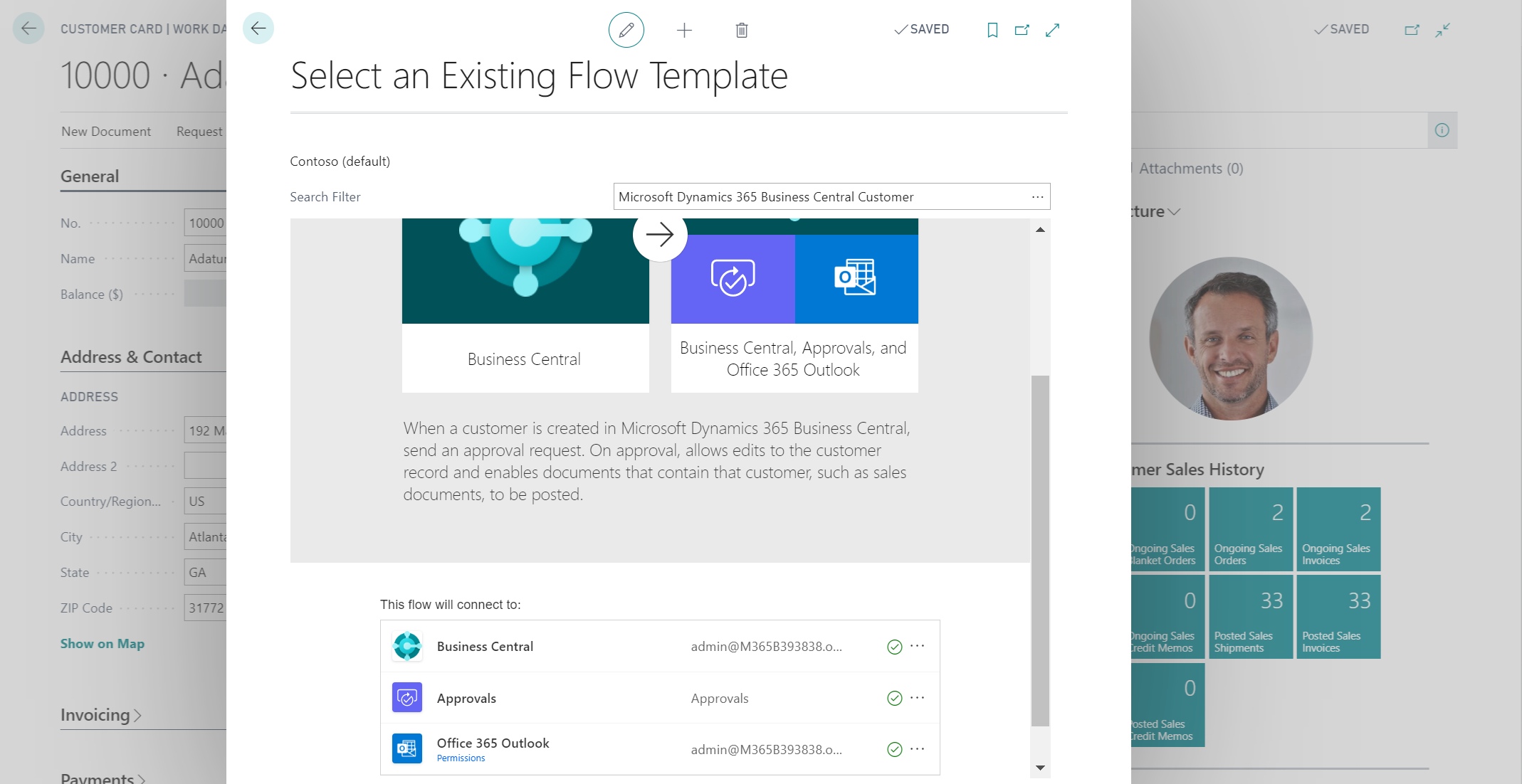Click the 'This flow will connect to:' text

[451, 605]
